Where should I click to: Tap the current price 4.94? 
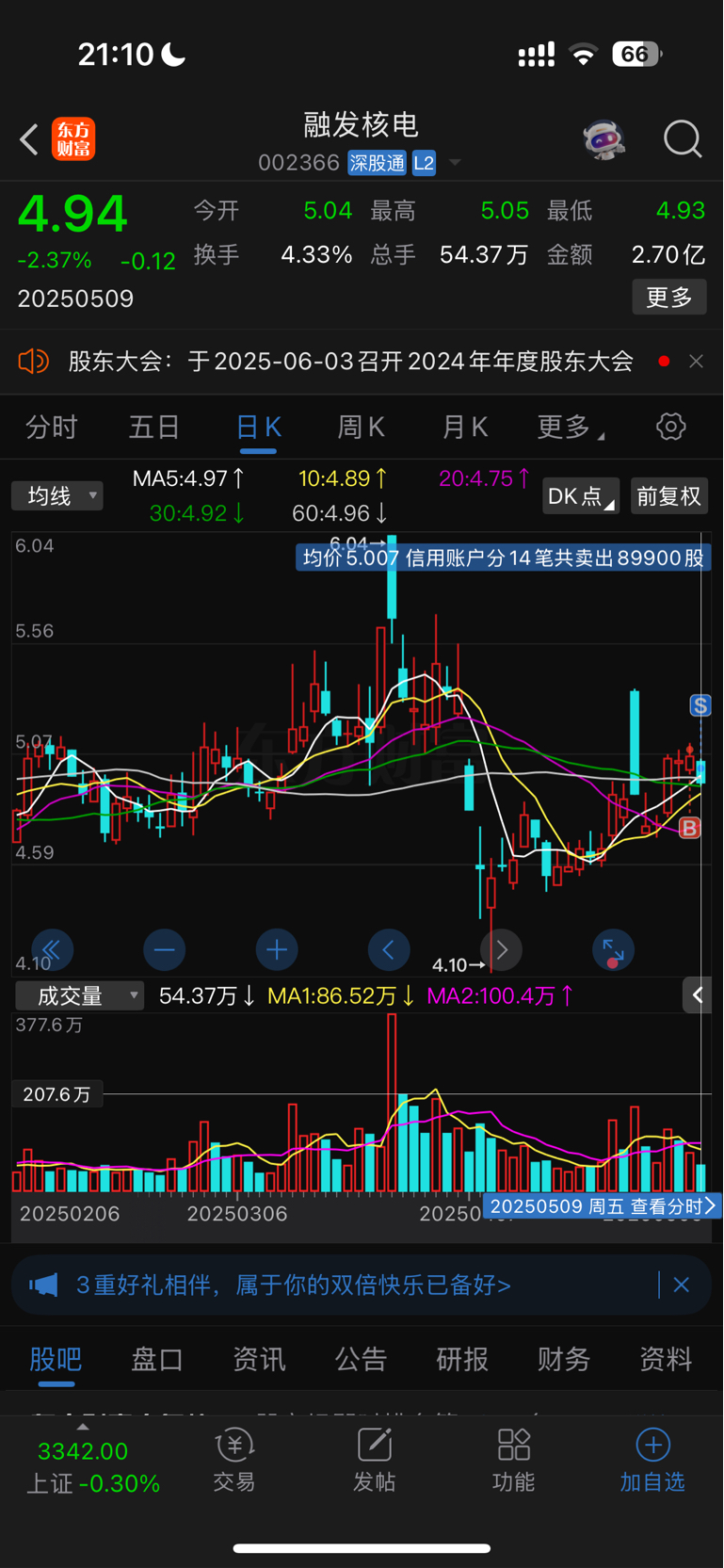(72, 215)
